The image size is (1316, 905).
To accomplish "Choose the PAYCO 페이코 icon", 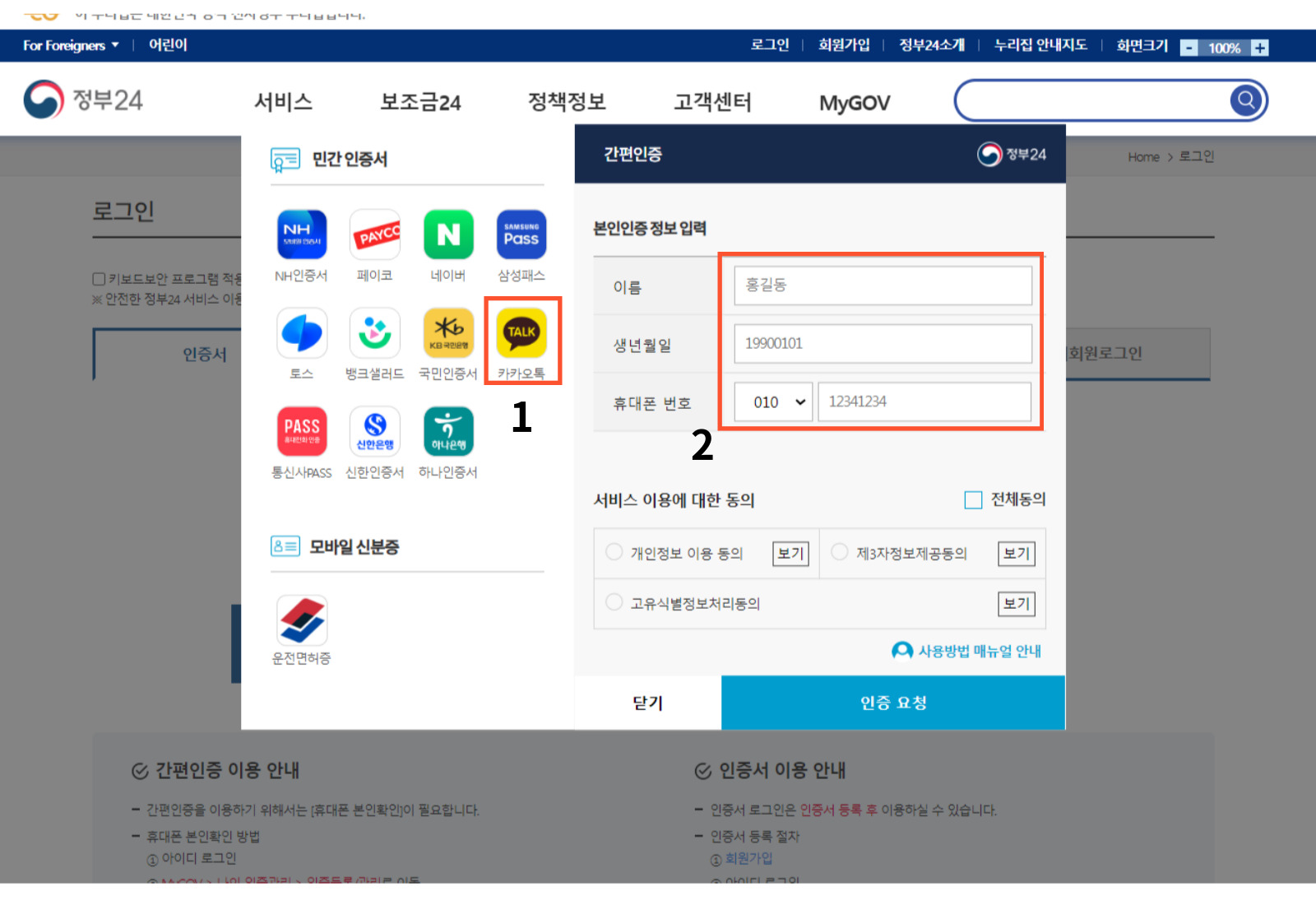I will tap(375, 235).
